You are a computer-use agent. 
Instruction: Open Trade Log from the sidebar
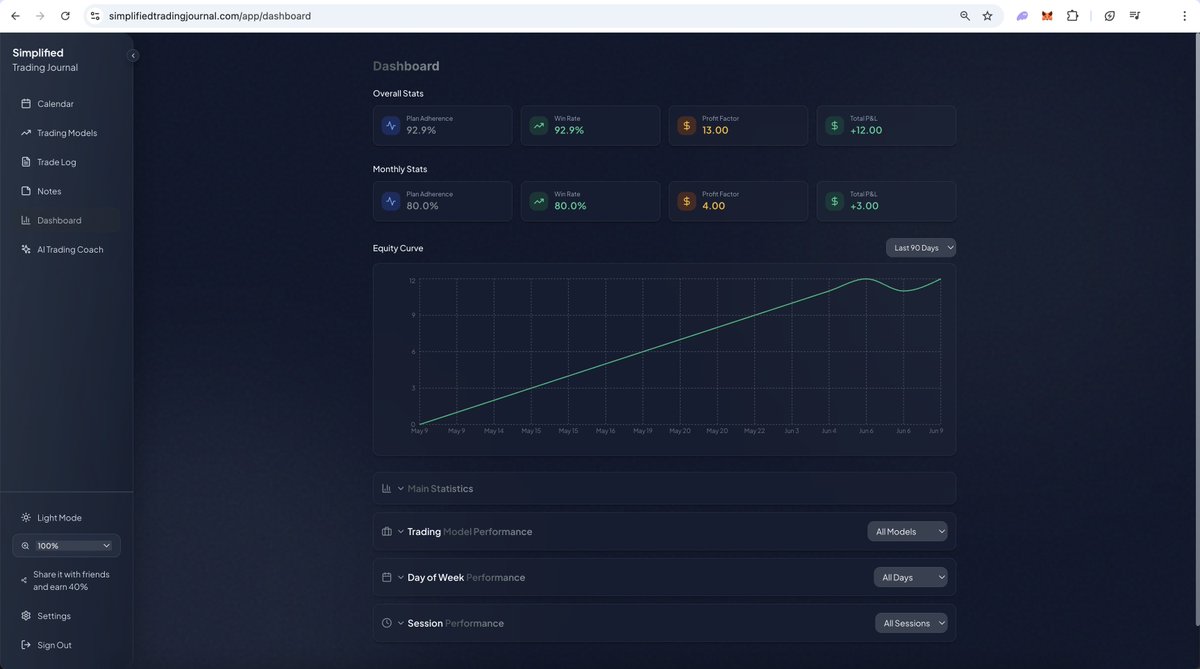click(66, 162)
